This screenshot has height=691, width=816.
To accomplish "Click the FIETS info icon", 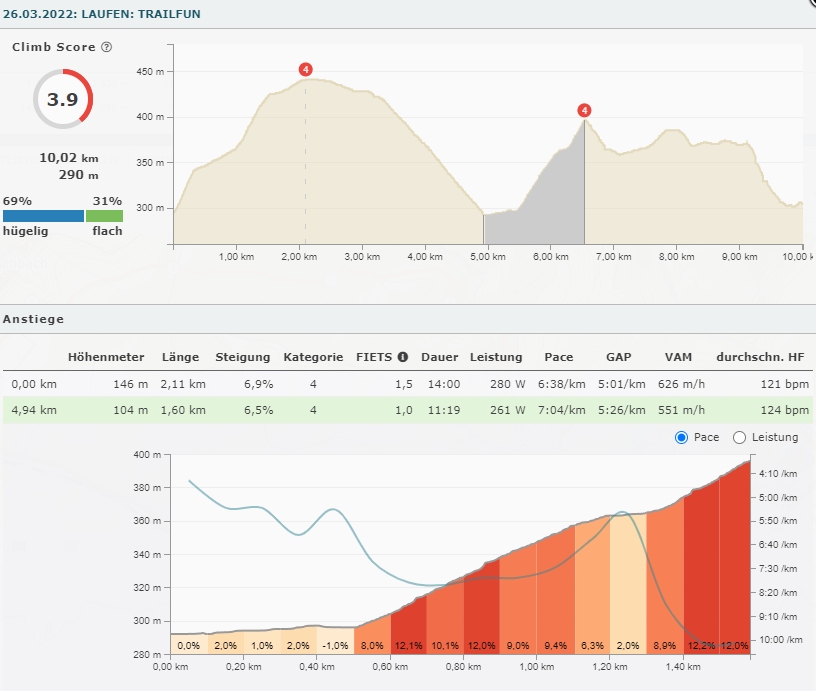I will click(403, 357).
